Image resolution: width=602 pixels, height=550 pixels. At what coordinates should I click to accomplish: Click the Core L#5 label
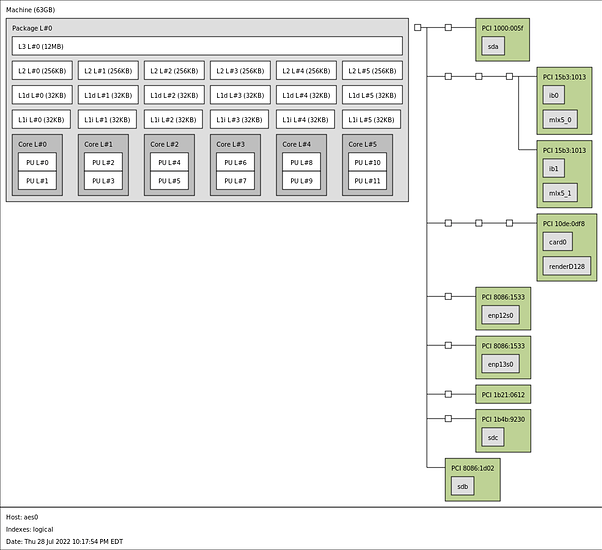click(362, 144)
